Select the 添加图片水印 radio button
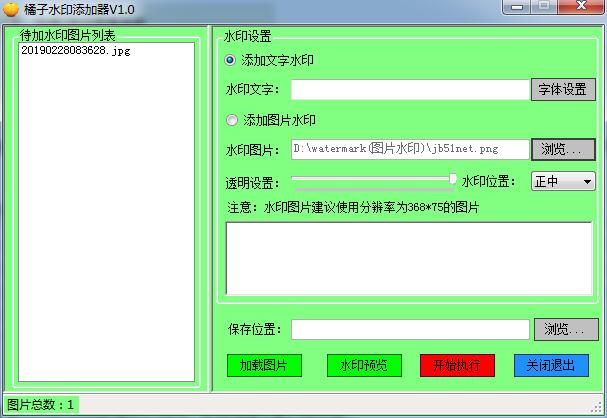Viewport: 607px width, 418px height. pyautogui.click(x=232, y=120)
